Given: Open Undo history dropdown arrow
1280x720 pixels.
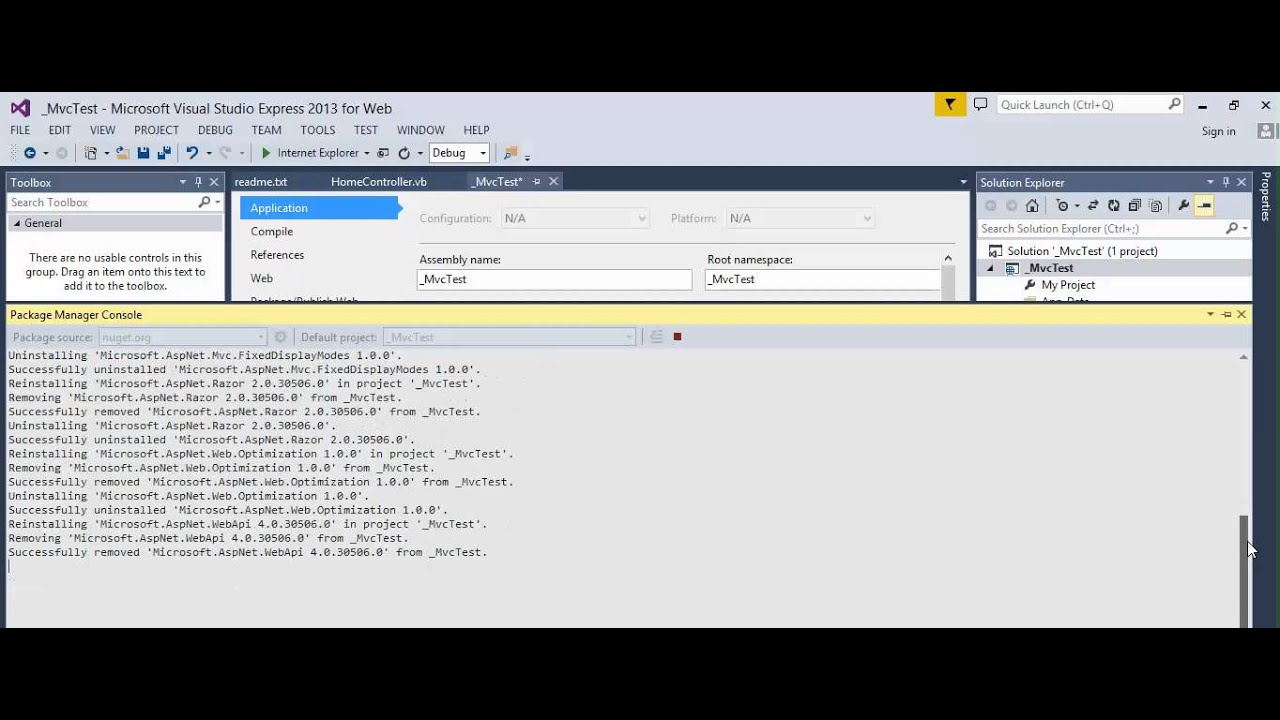Looking at the screenshot, I should (208, 153).
